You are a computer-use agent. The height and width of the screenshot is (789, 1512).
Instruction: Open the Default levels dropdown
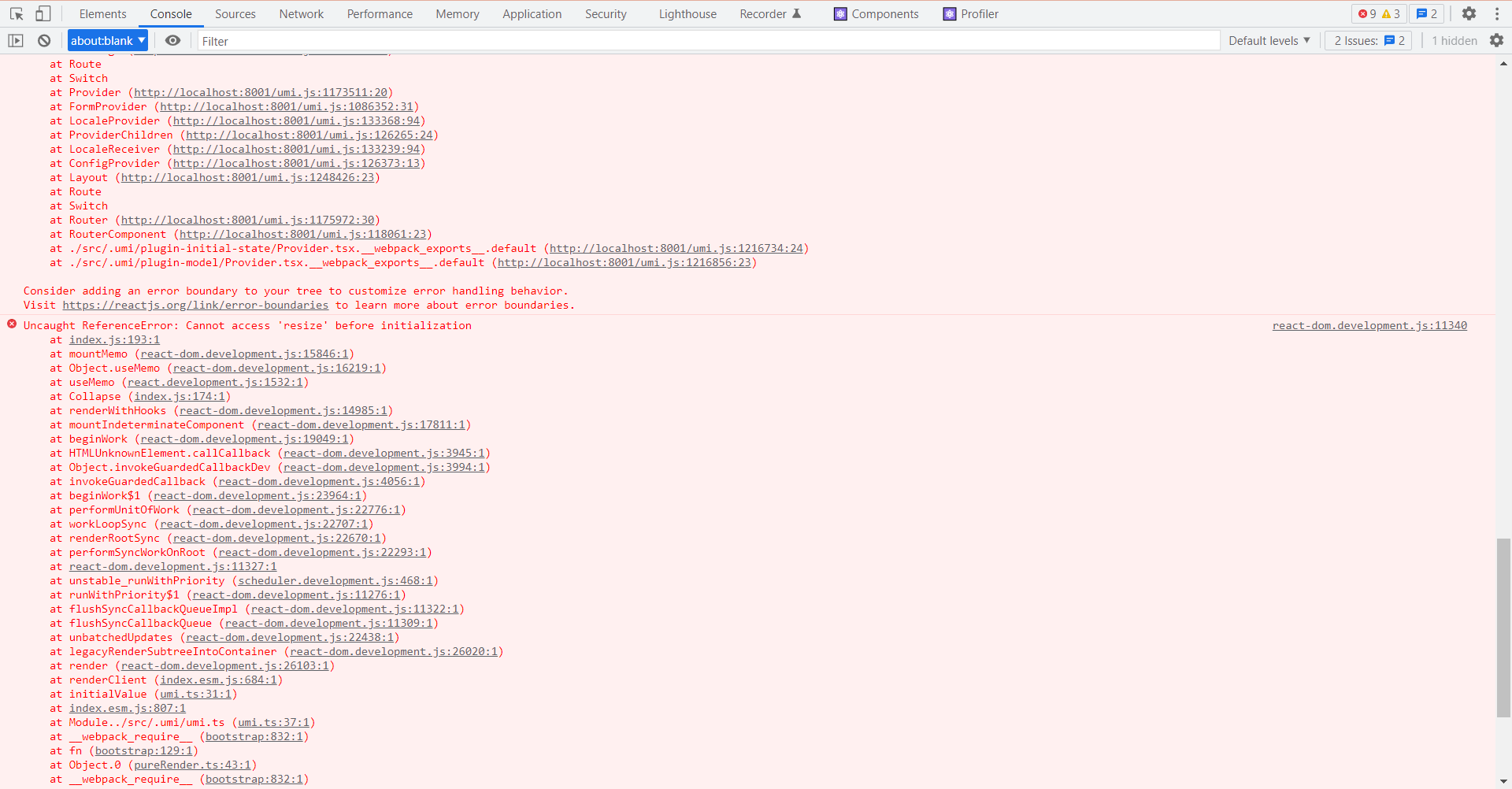tap(1269, 40)
